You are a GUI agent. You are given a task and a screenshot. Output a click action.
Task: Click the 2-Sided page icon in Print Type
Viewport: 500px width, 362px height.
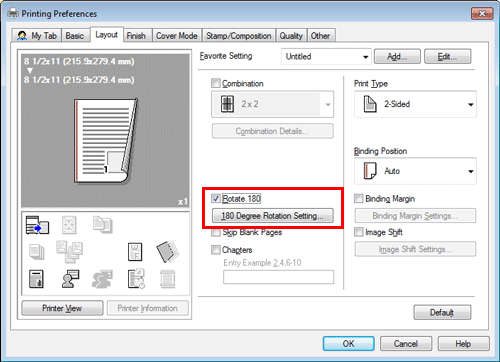(x=370, y=104)
